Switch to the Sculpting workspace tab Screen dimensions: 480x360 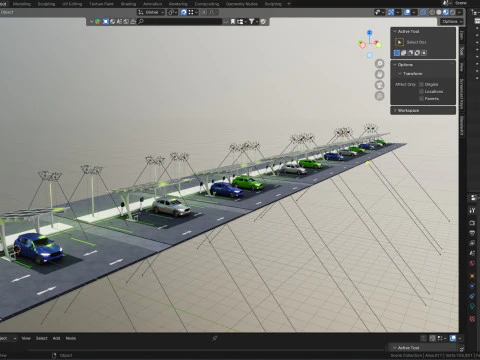46,4
